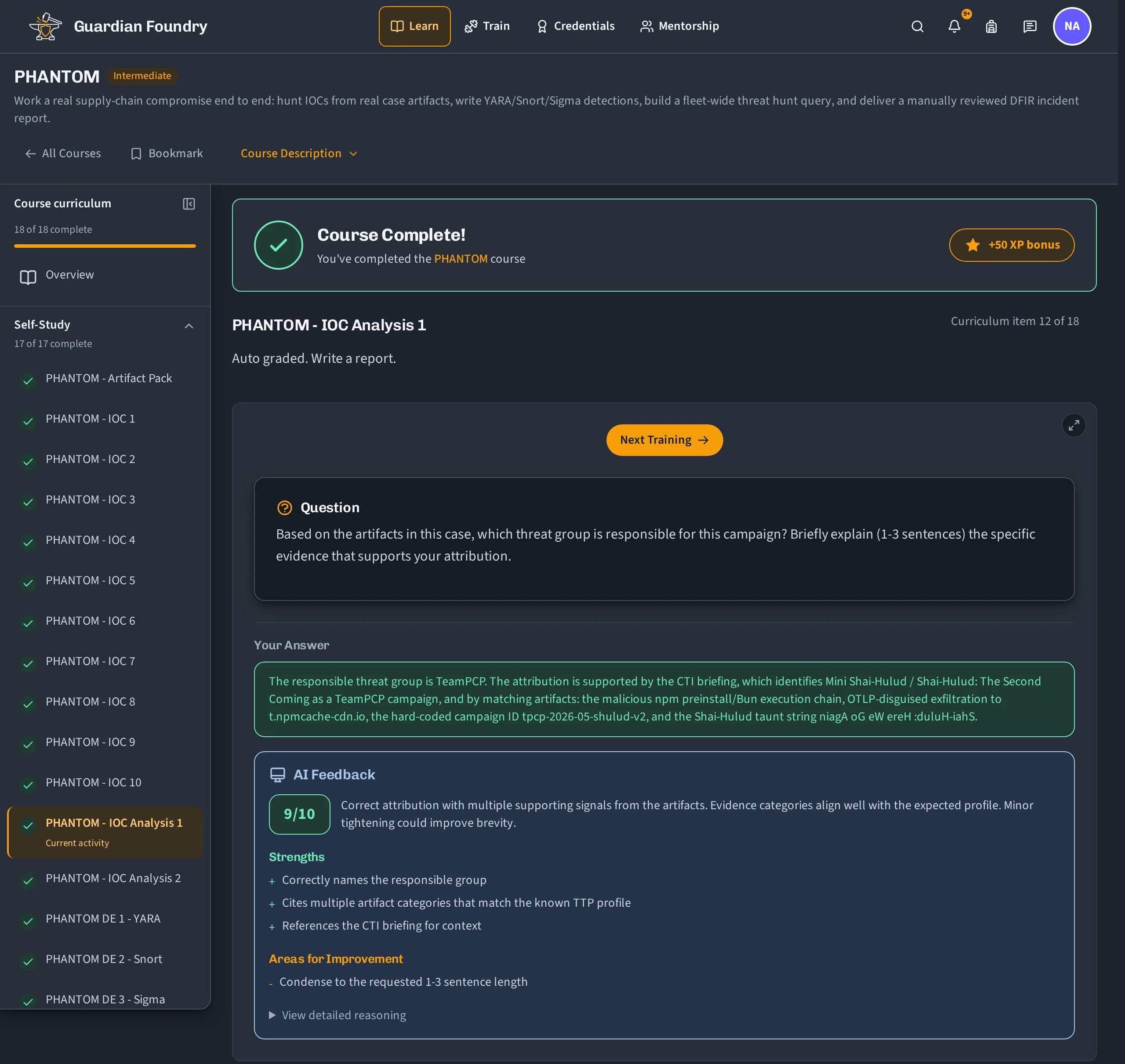This screenshot has height=1064, width=1125.
Task: Open the search icon in header
Action: [x=918, y=26]
